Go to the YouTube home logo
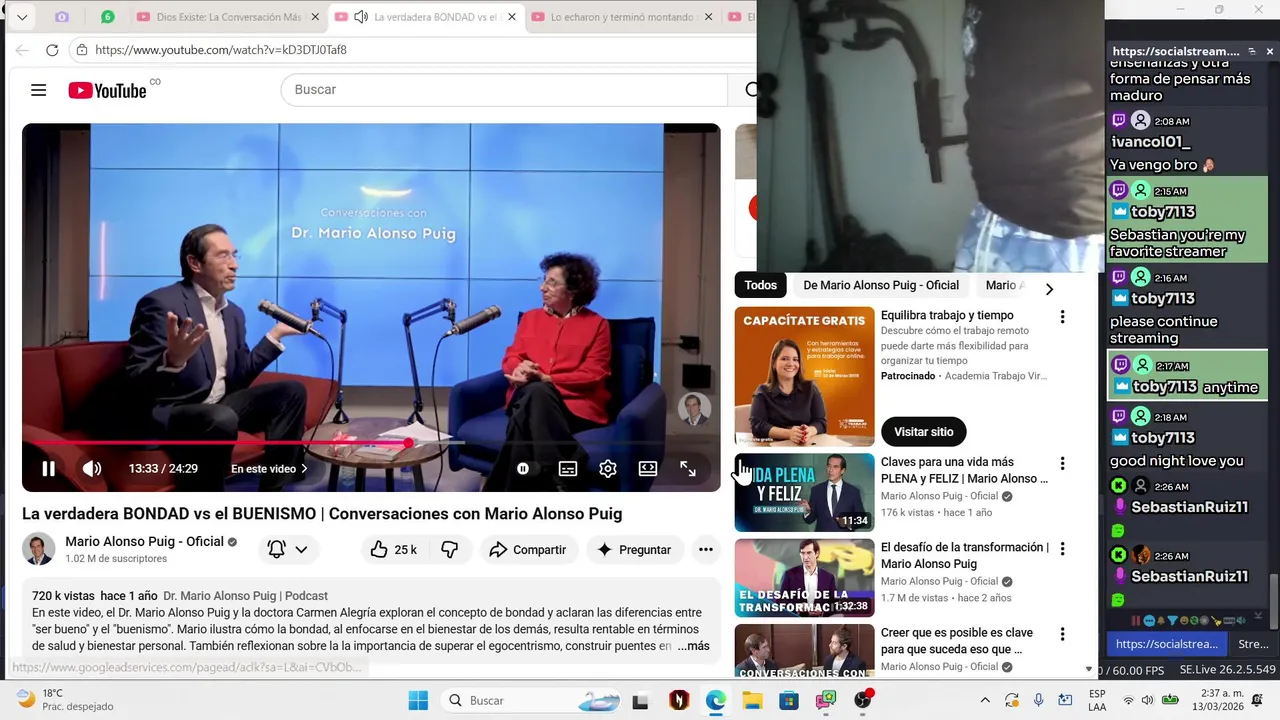Viewport: 1280px width, 720px height. [108, 90]
